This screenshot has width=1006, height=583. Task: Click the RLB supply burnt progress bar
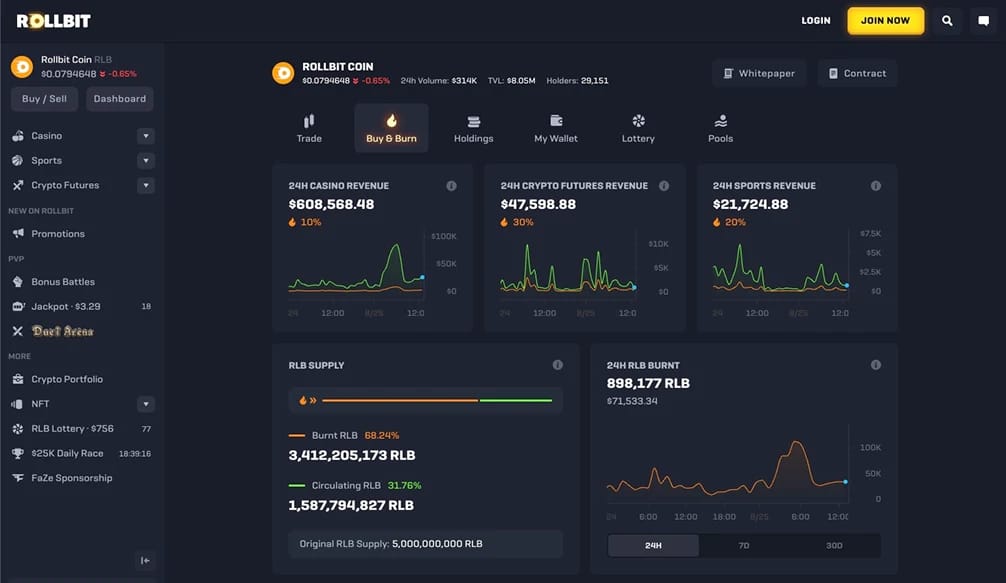[x=400, y=400]
